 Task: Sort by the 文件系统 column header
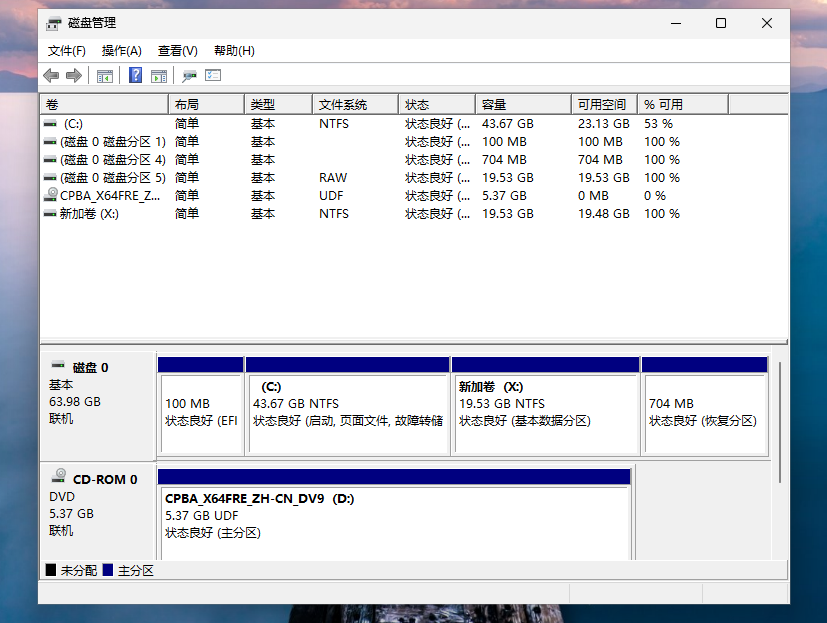[x=355, y=104]
